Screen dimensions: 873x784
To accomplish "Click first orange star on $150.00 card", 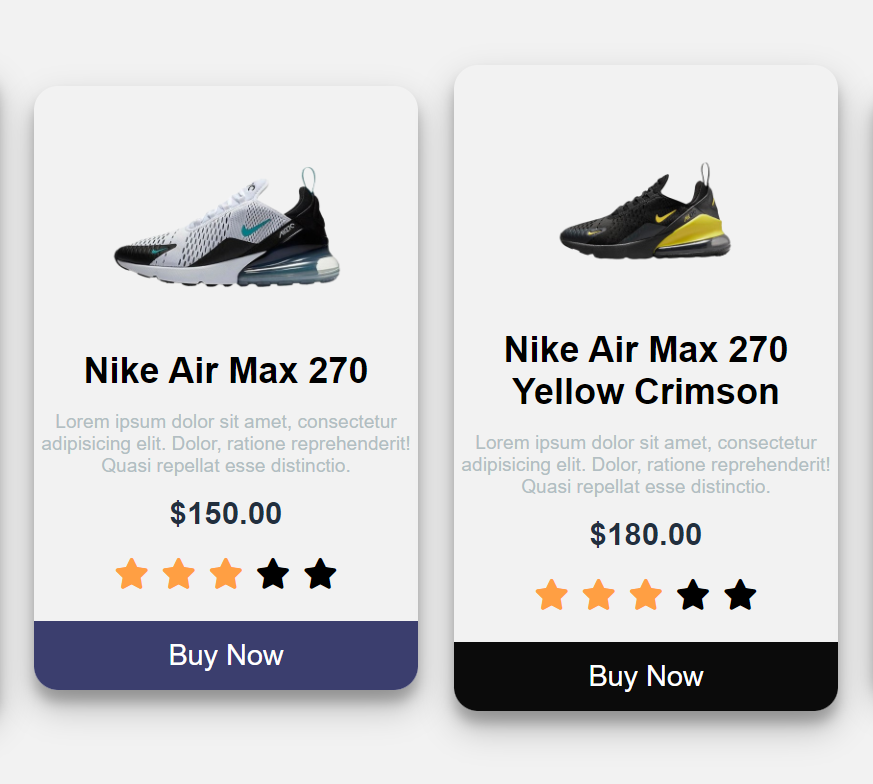I will pyautogui.click(x=132, y=574).
